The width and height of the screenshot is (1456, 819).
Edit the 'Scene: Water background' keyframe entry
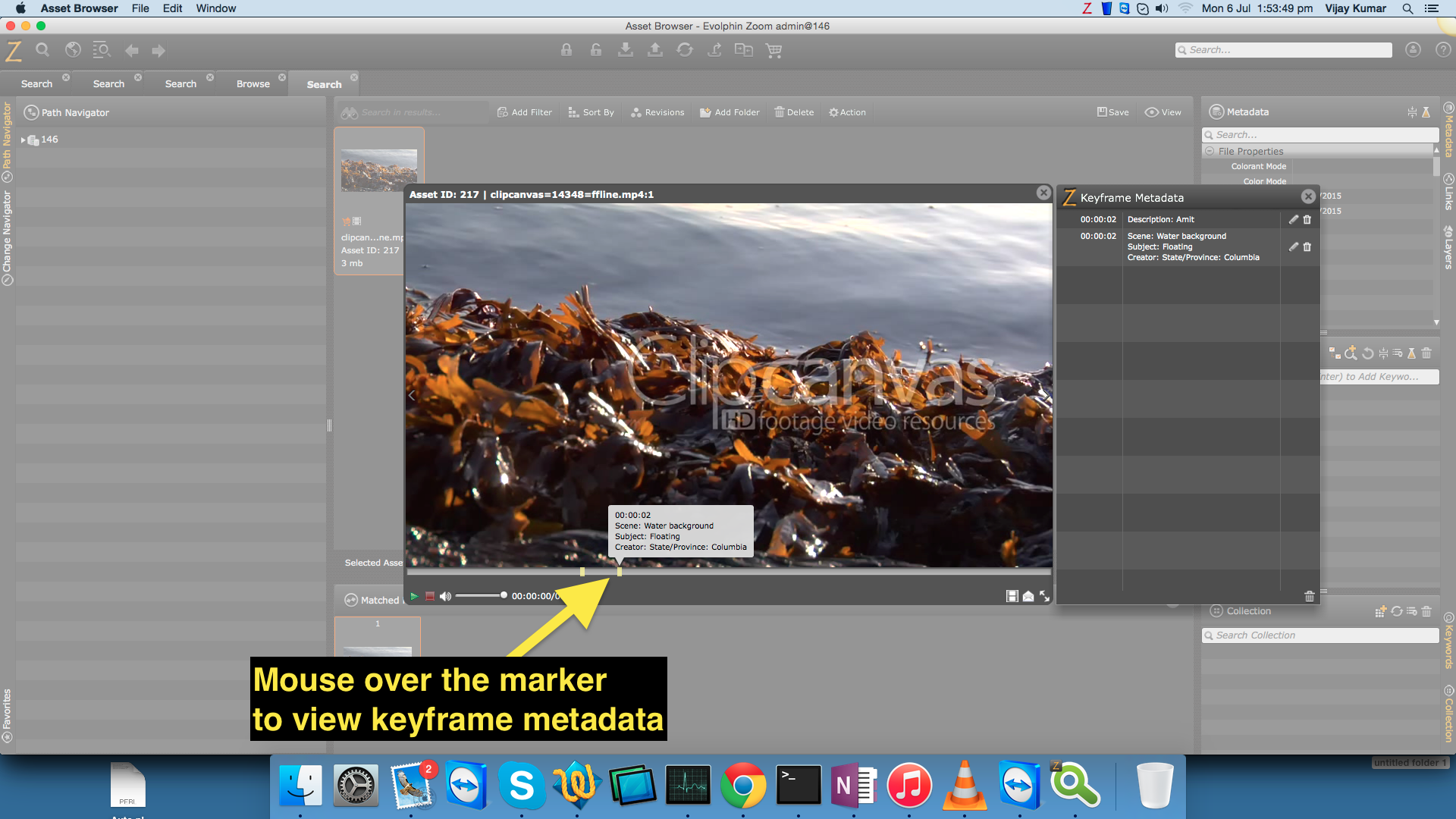(x=1294, y=247)
